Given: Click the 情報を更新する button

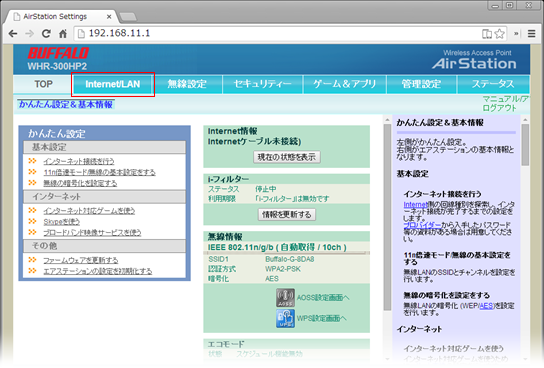Looking at the screenshot, I should [287, 214].
